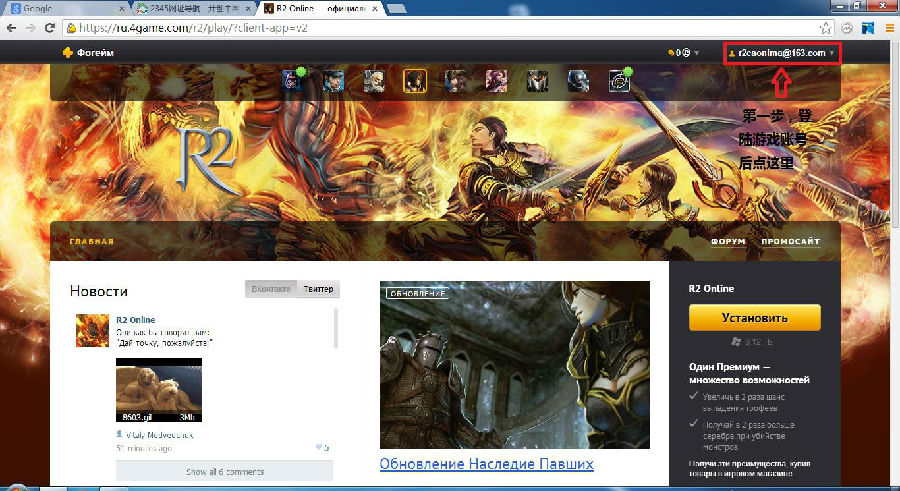The height and width of the screenshot is (491, 900).
Task: Open the ПРОМОСАЙТ link
Action: (790, 242)
